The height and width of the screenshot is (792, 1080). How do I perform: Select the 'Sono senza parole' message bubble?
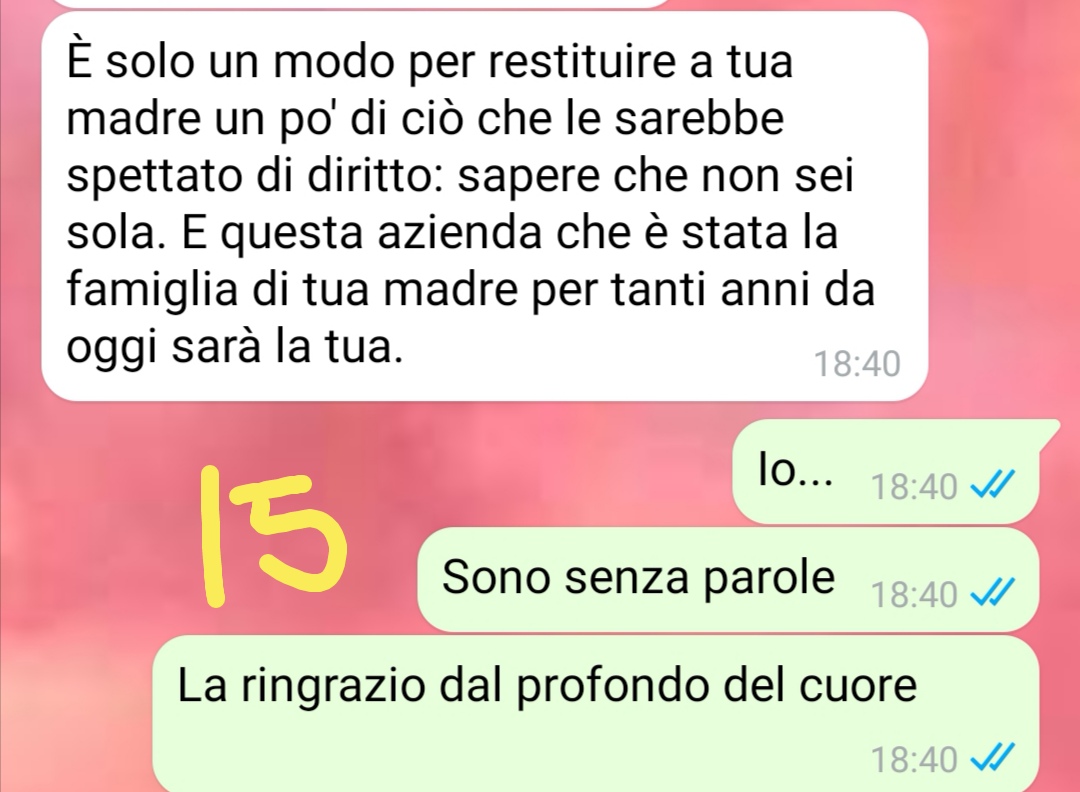point(728,579)
